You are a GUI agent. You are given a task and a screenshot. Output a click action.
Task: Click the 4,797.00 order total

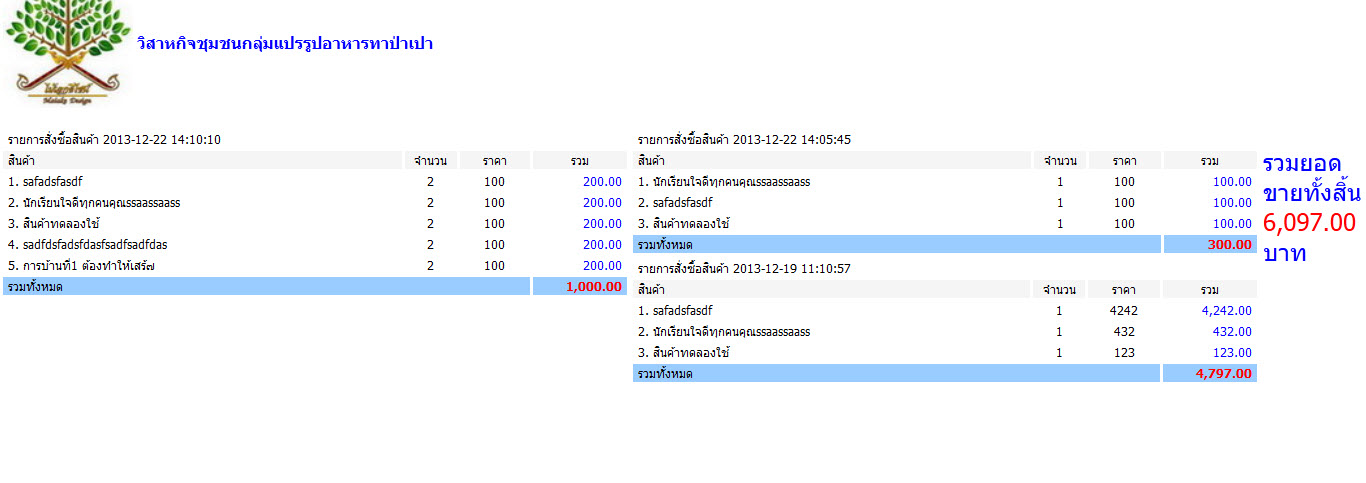click(1224, 374)
